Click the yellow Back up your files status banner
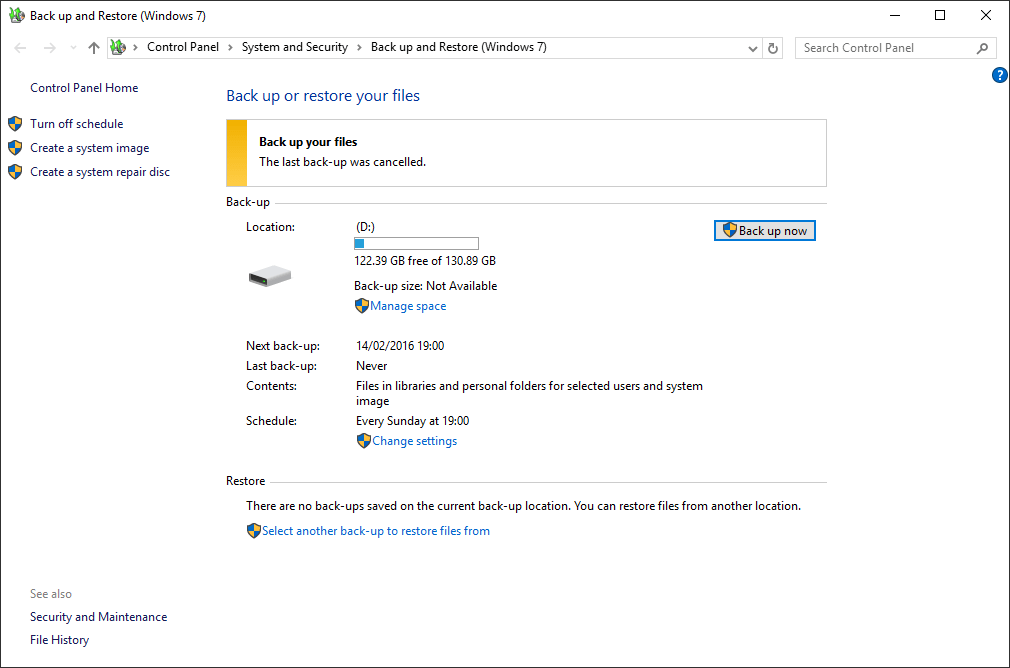This screenshot has width=1010, height=668. pos(526,153)
